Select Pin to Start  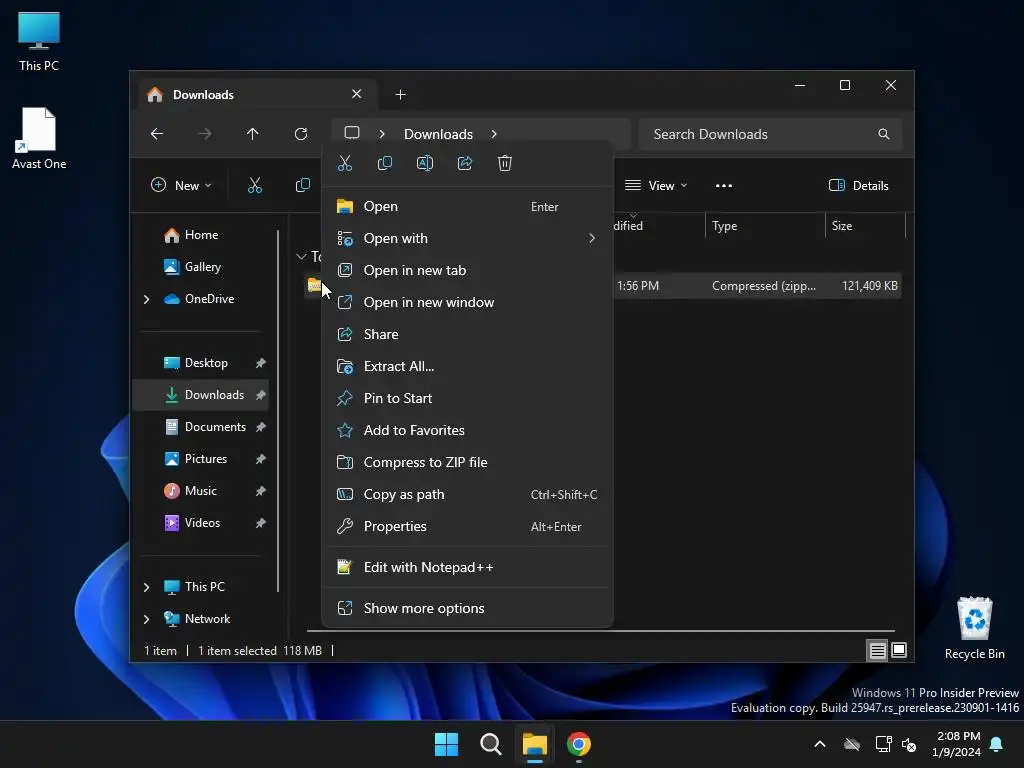pyautogui.click(x=467, y=398)
